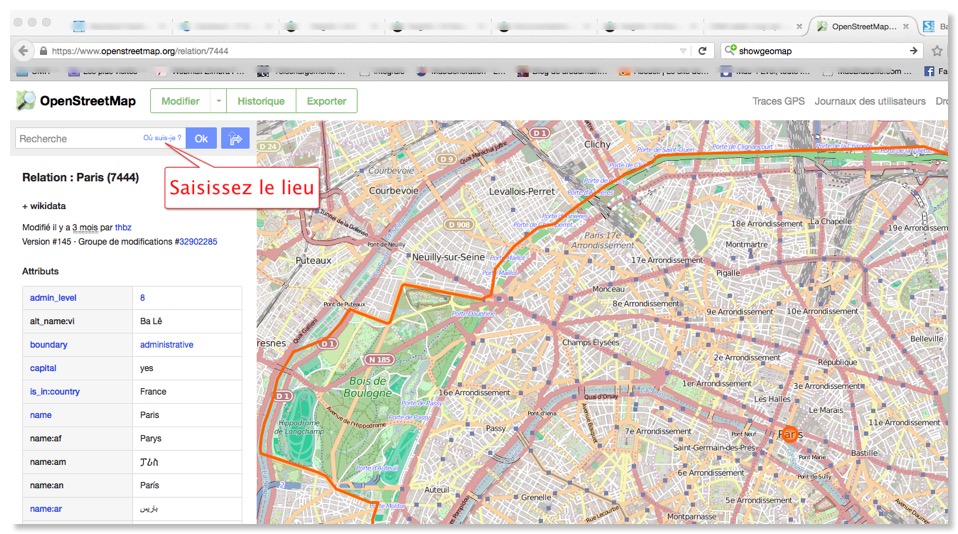Expand the + wikidata section
Image resolution: width=958 pixels, height=534 pixels.
coord(44,206)
